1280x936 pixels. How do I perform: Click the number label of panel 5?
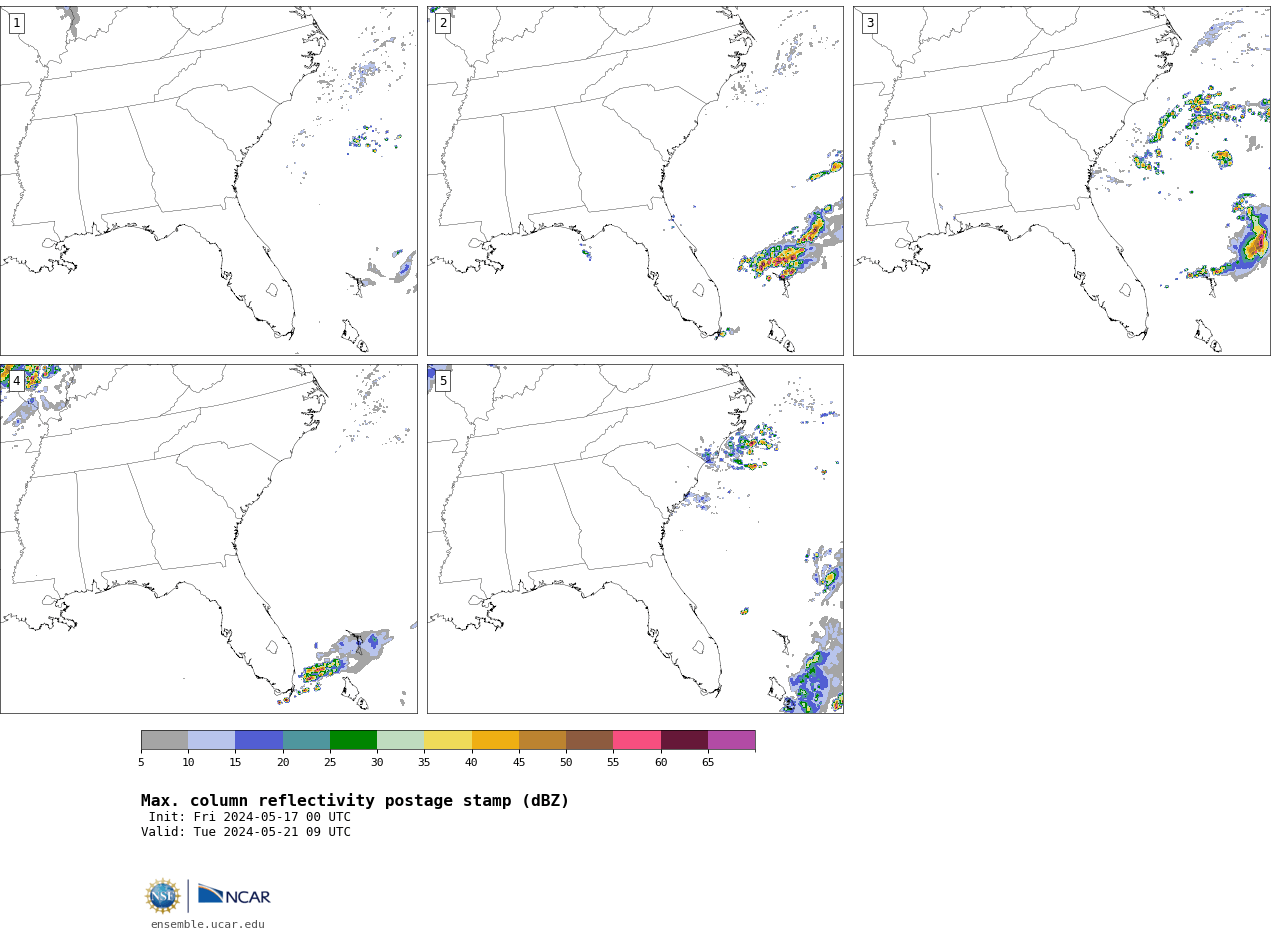443,381
